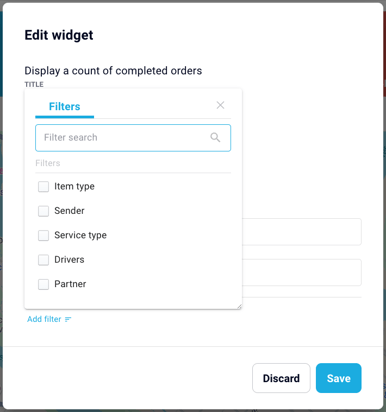Click the Partner label text
386x412 pixels.
coord(70,284)
